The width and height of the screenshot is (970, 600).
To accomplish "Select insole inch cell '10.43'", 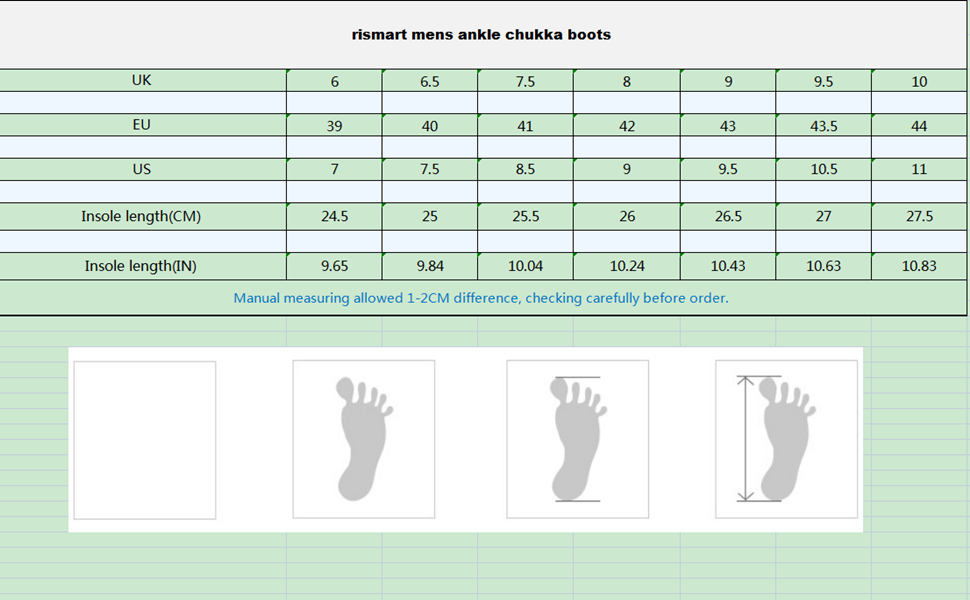I will click(728, 266).
